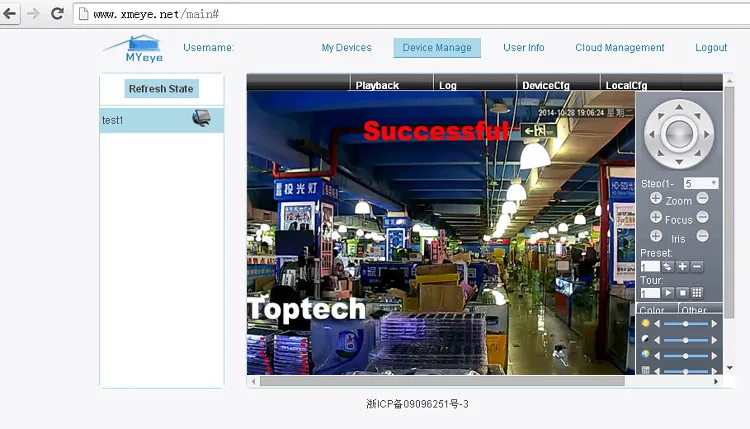
Task: Click the live camera video feed
Action: tap(441, 232)
